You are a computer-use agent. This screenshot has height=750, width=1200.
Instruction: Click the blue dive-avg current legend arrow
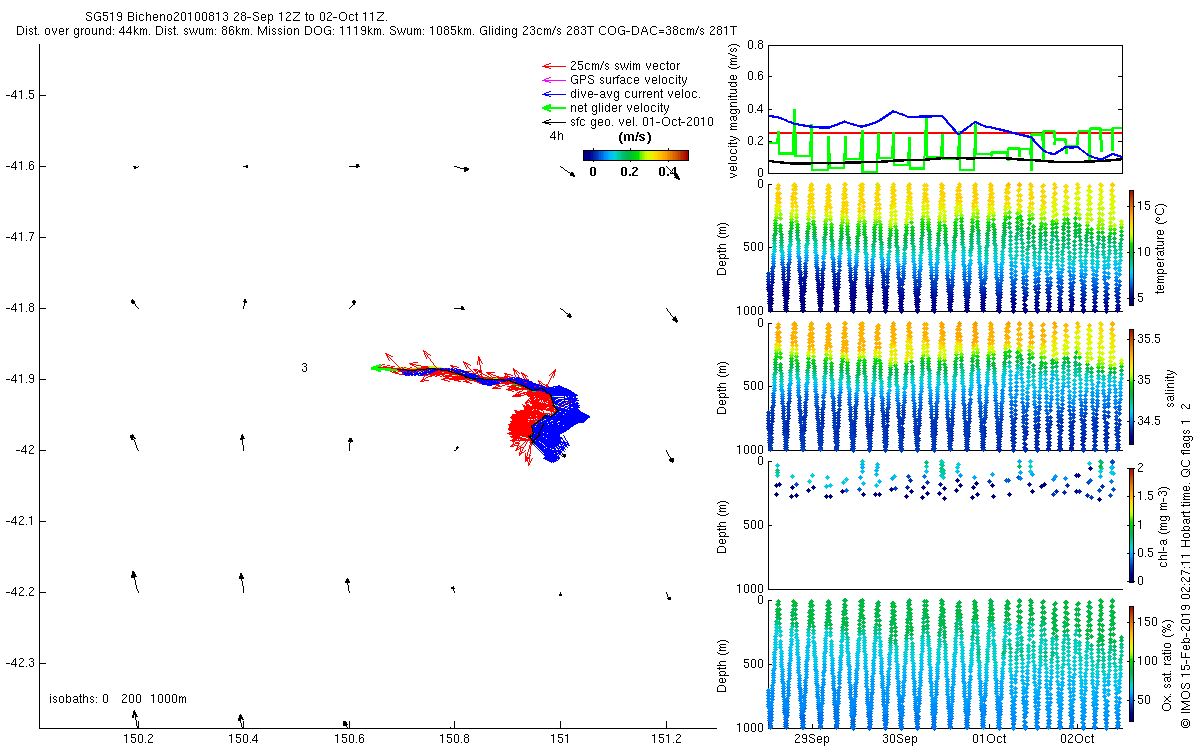click(553, 93)
